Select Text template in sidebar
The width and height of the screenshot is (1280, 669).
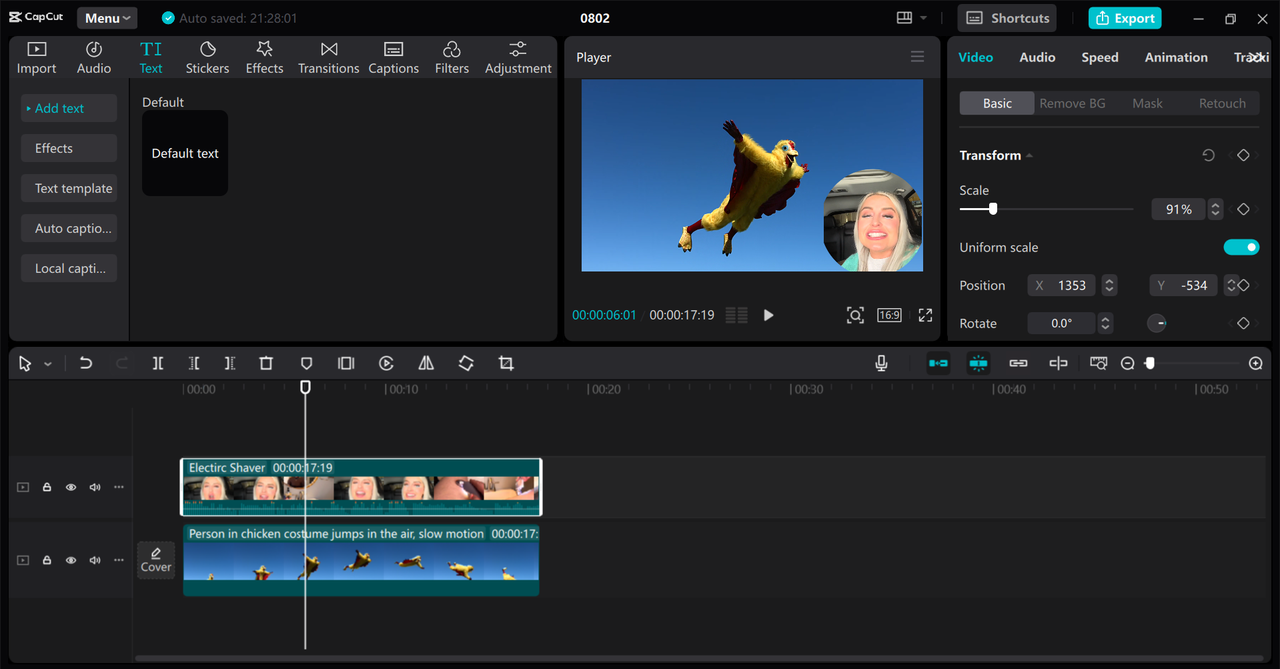(69, 188)
